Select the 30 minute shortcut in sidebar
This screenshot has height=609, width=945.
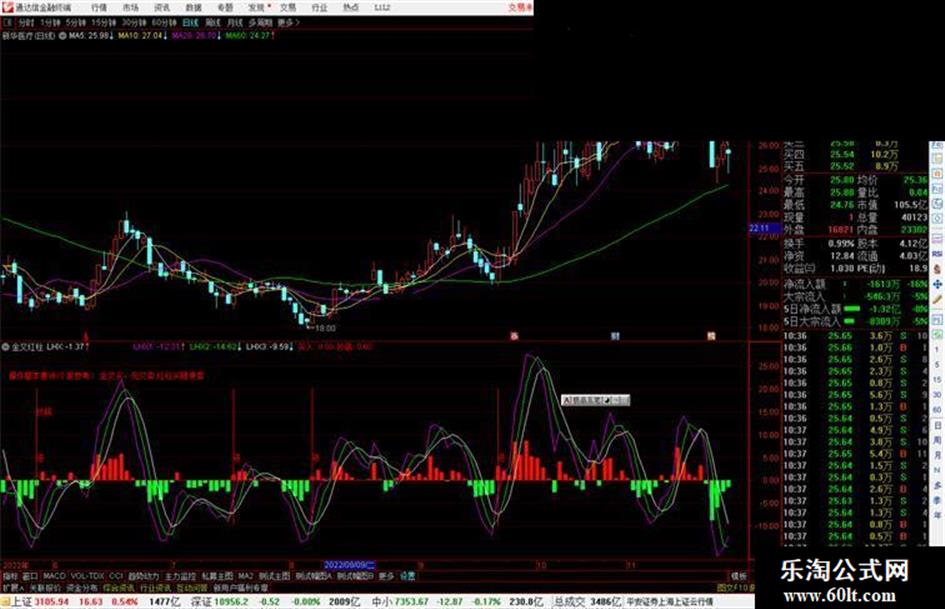(937, 394)
